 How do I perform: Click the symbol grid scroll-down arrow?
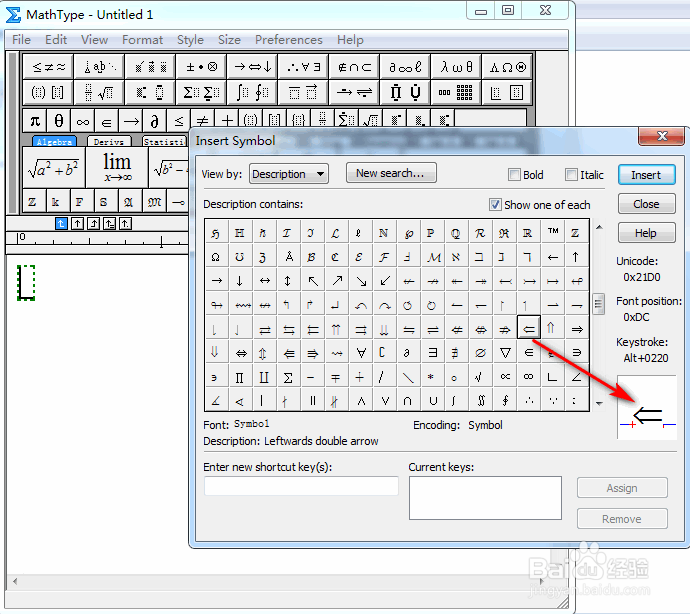tap(599, 403)
